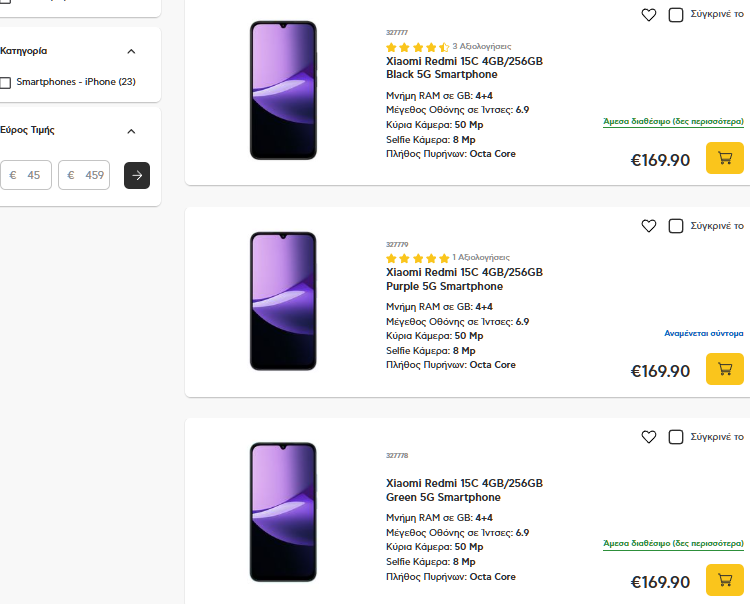Add Black Redmi 15C to cart
The width and height of the screenshot is (750, 604).
point(725,158)
